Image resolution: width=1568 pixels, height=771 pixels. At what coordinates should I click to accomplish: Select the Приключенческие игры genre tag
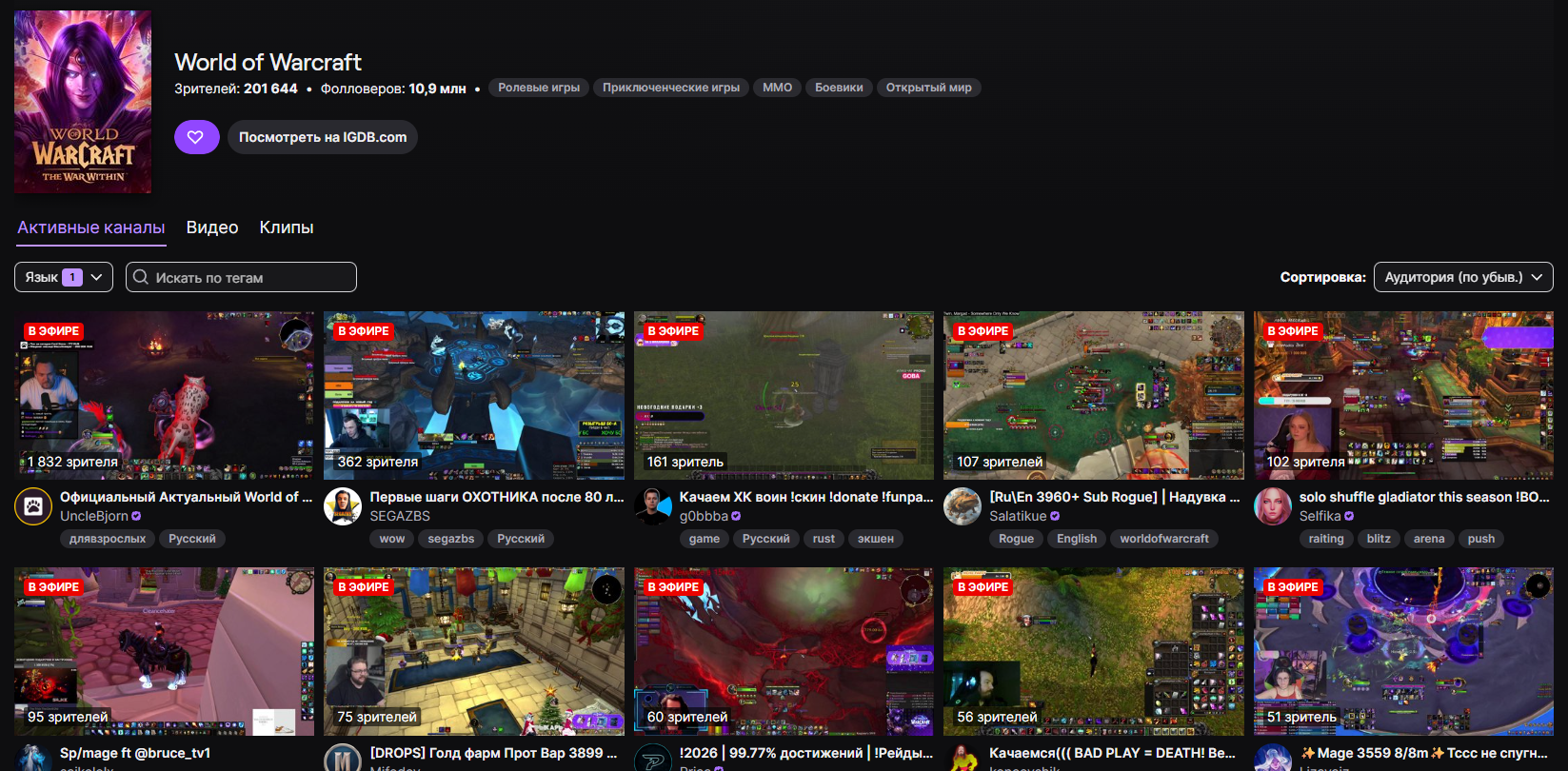[x=671, y=88]
